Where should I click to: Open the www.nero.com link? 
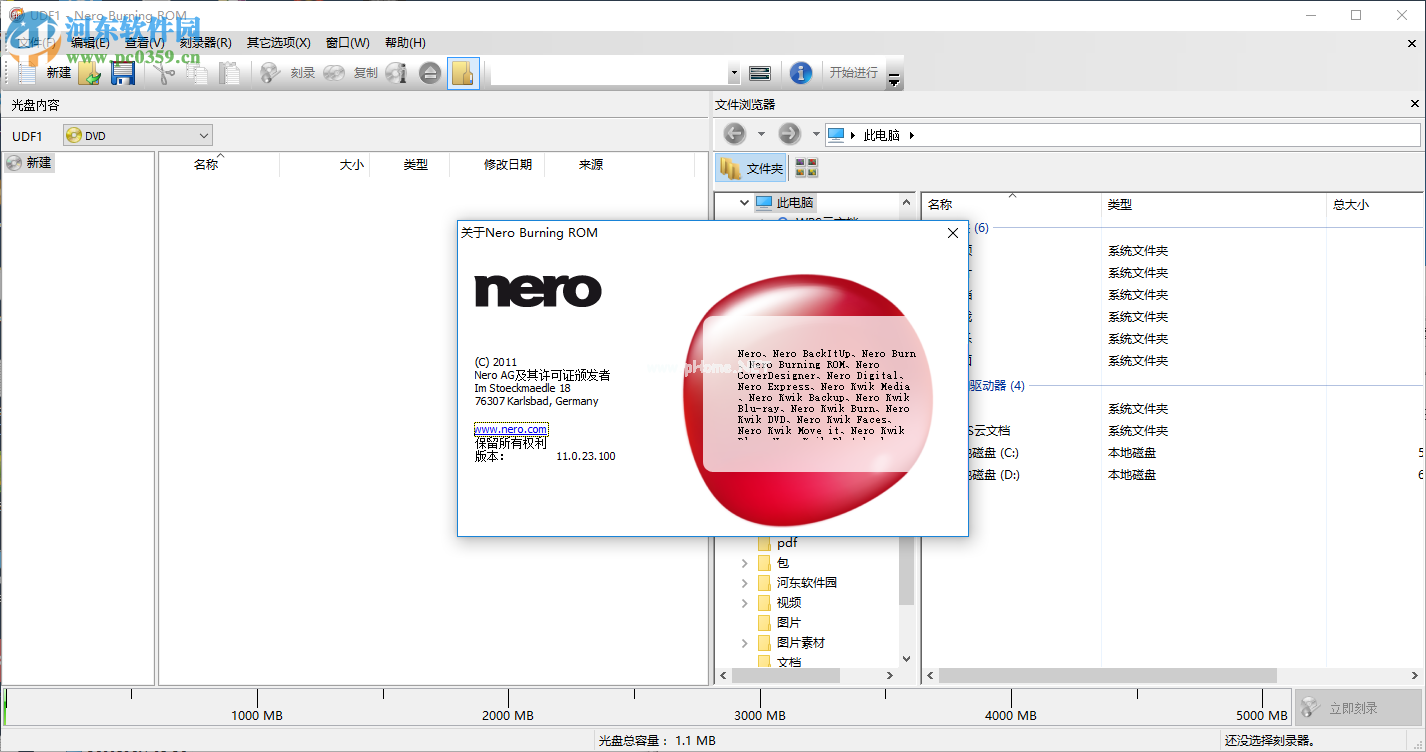[511, 430]
